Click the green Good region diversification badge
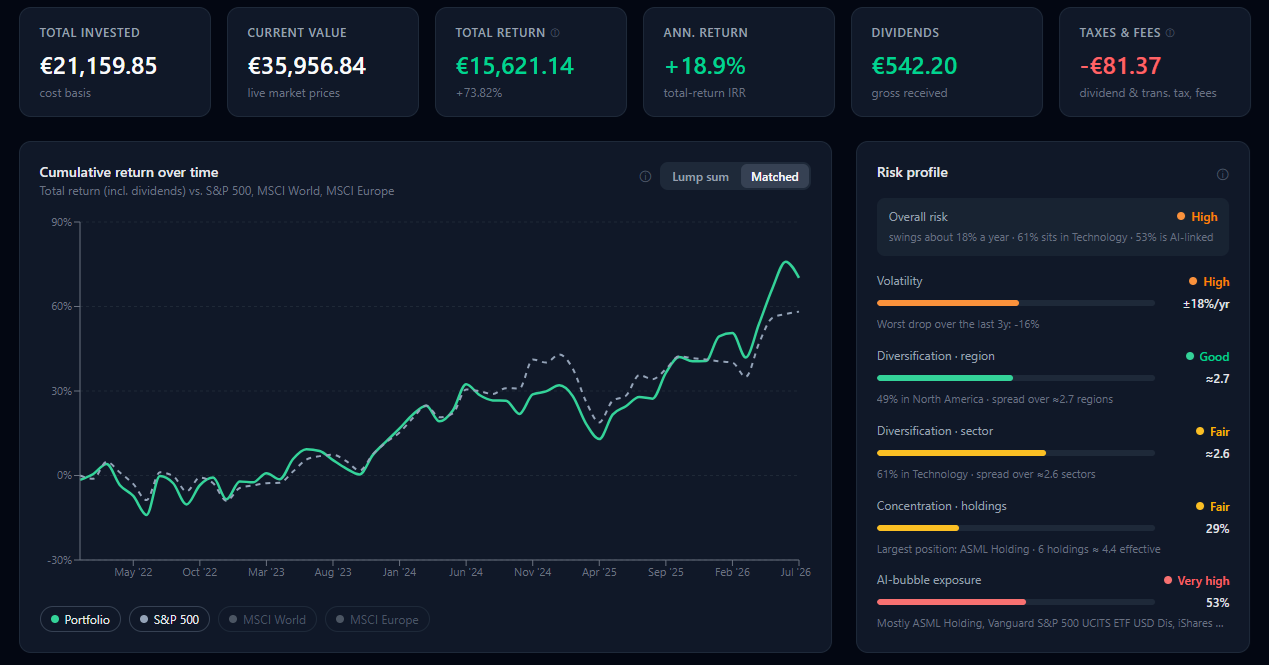1269x665 pixels. coord(1207,356)
